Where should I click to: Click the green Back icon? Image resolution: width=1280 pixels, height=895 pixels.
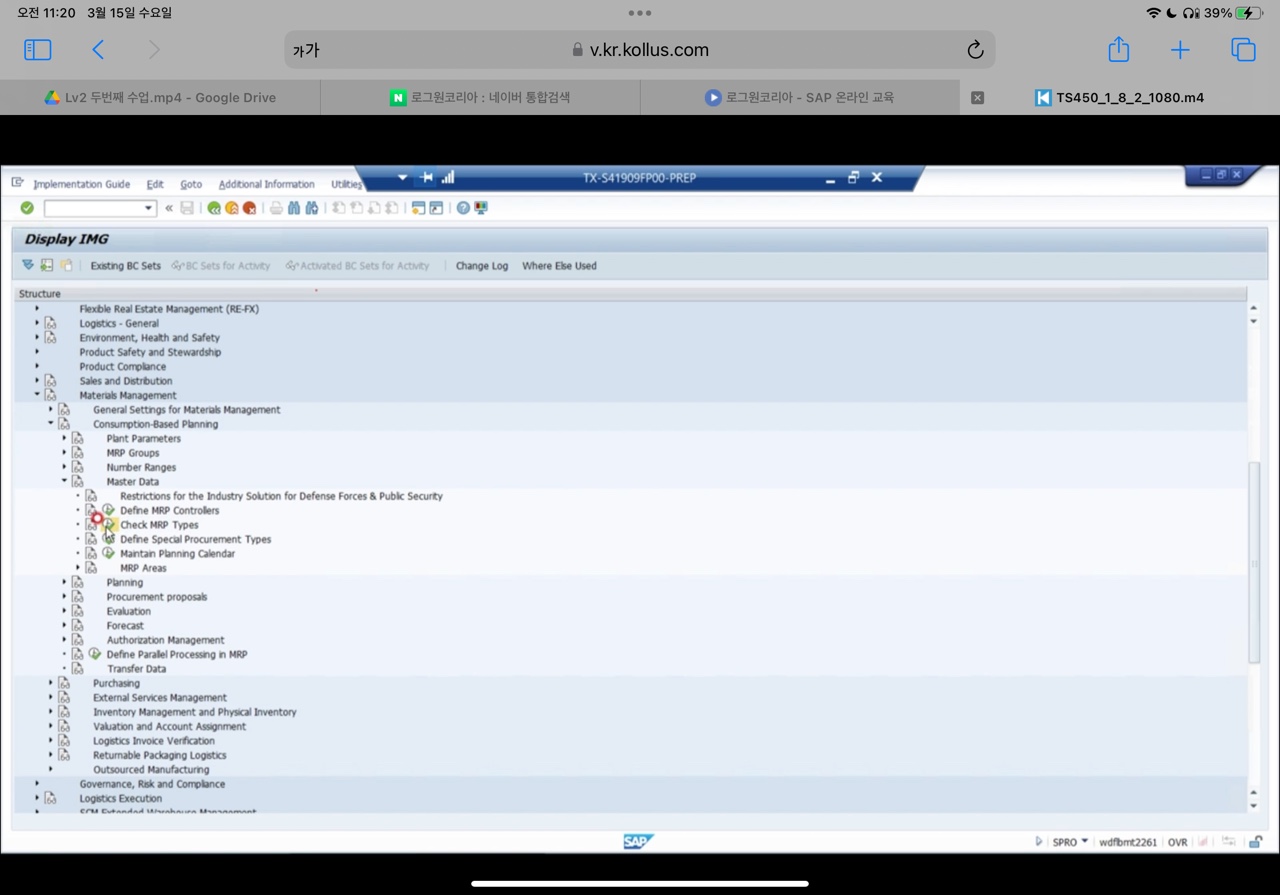click(214, 208)
